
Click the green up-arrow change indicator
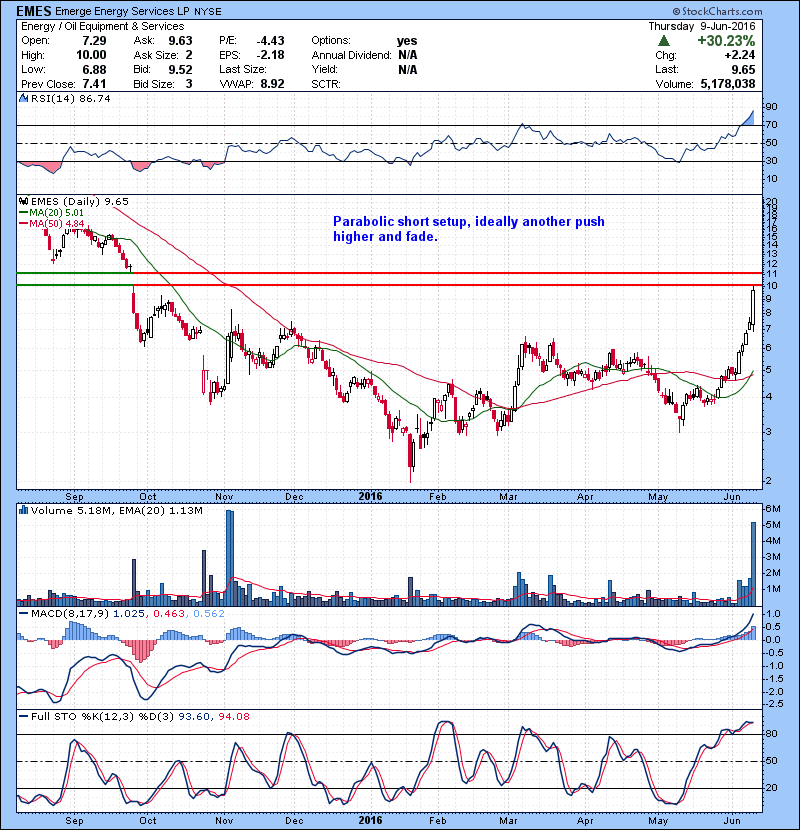(664, 41)
